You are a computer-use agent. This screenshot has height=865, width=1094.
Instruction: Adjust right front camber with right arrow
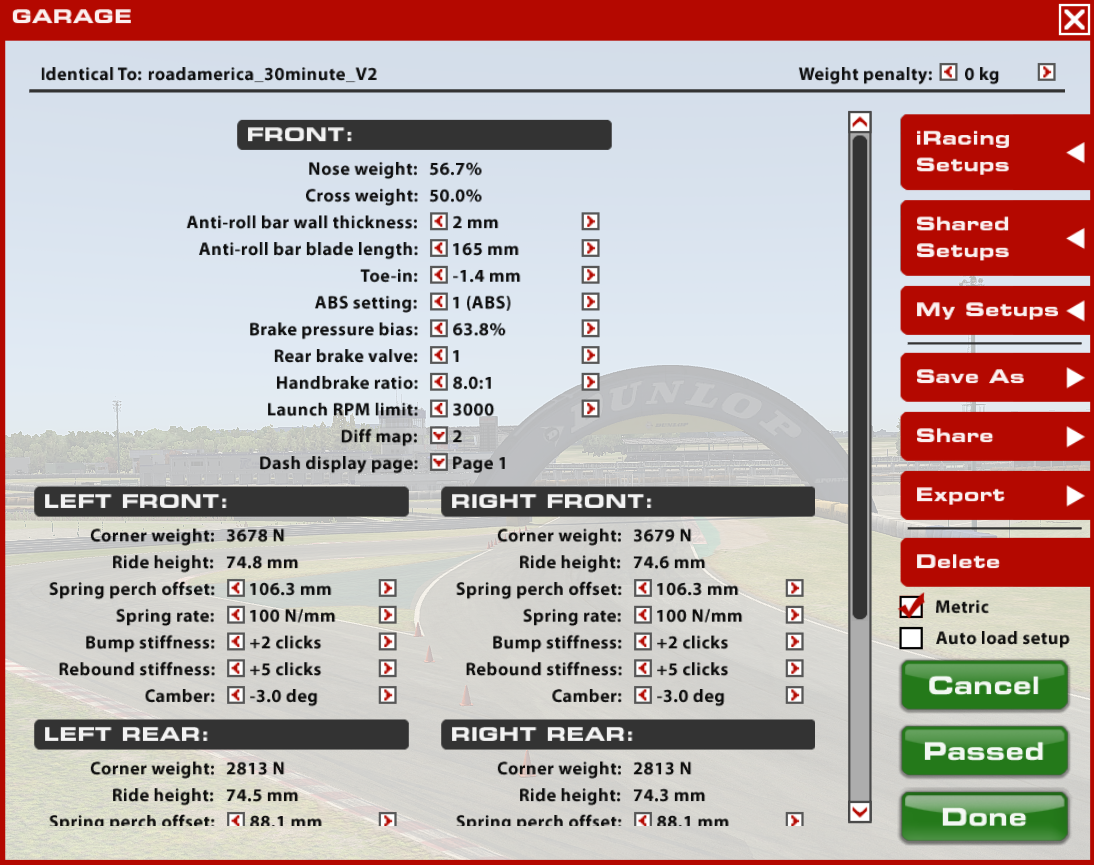pyautogui.click(x=793, y=695)
